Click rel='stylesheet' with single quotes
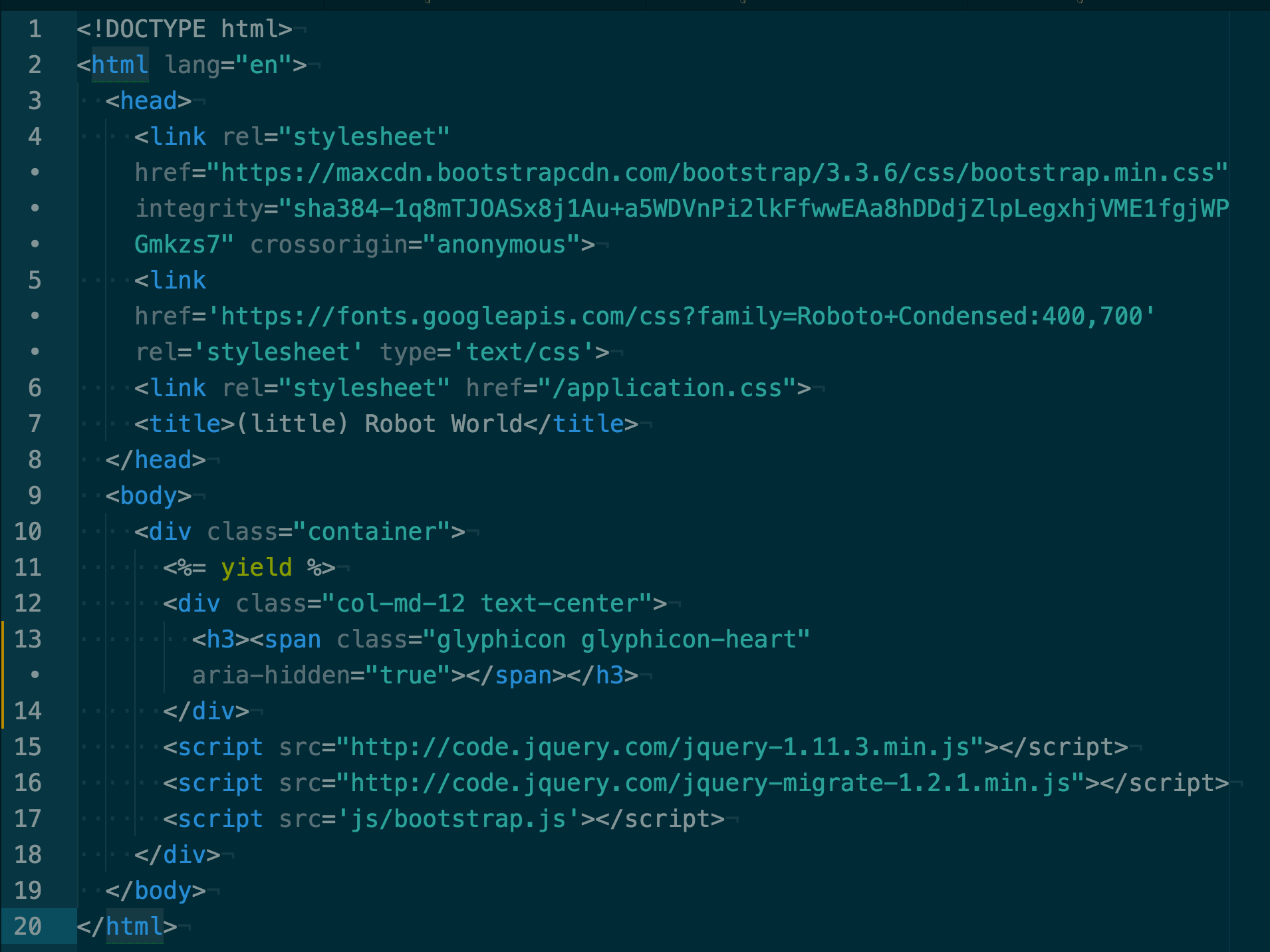The image size is (1270, 952). click(x=249, y=352)
